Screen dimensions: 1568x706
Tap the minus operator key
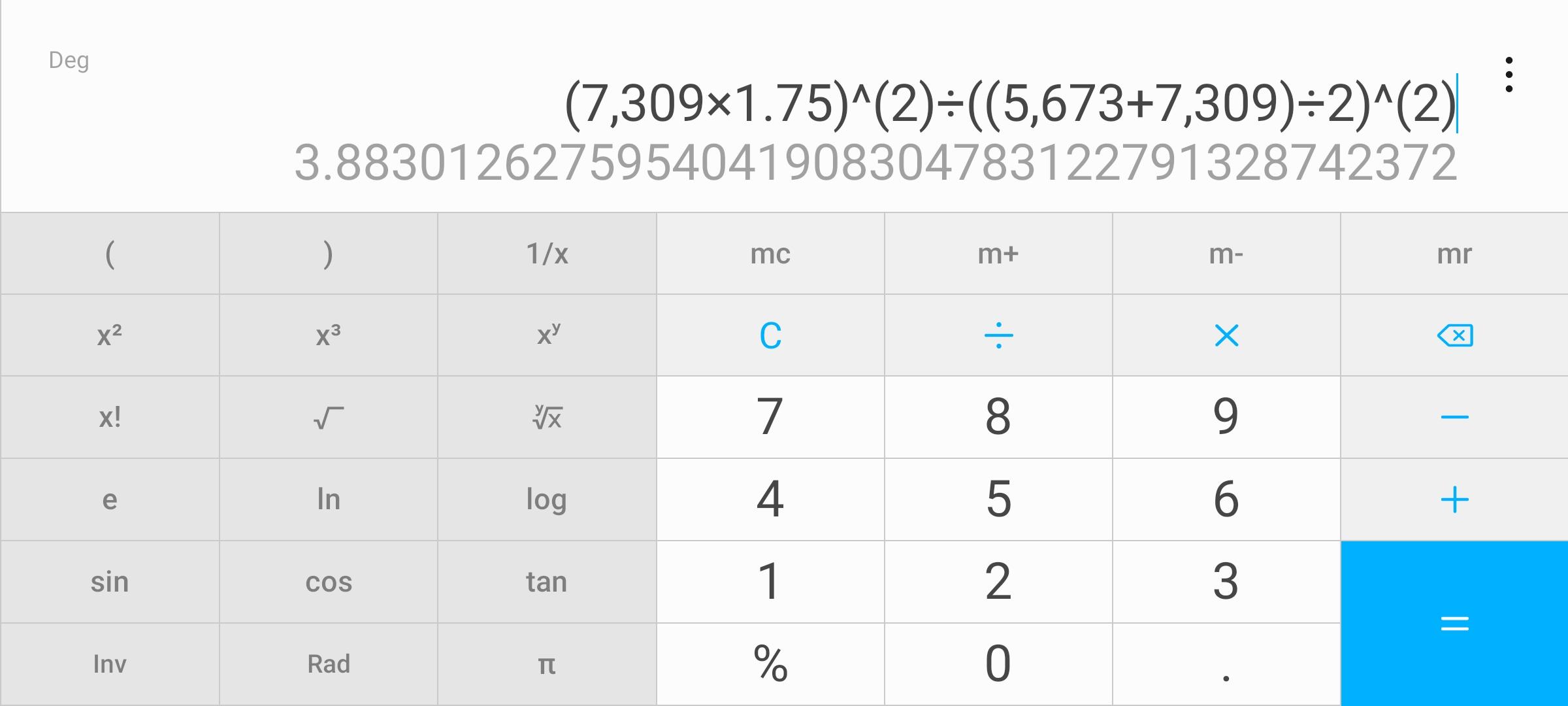click(x=1454, y=417)
